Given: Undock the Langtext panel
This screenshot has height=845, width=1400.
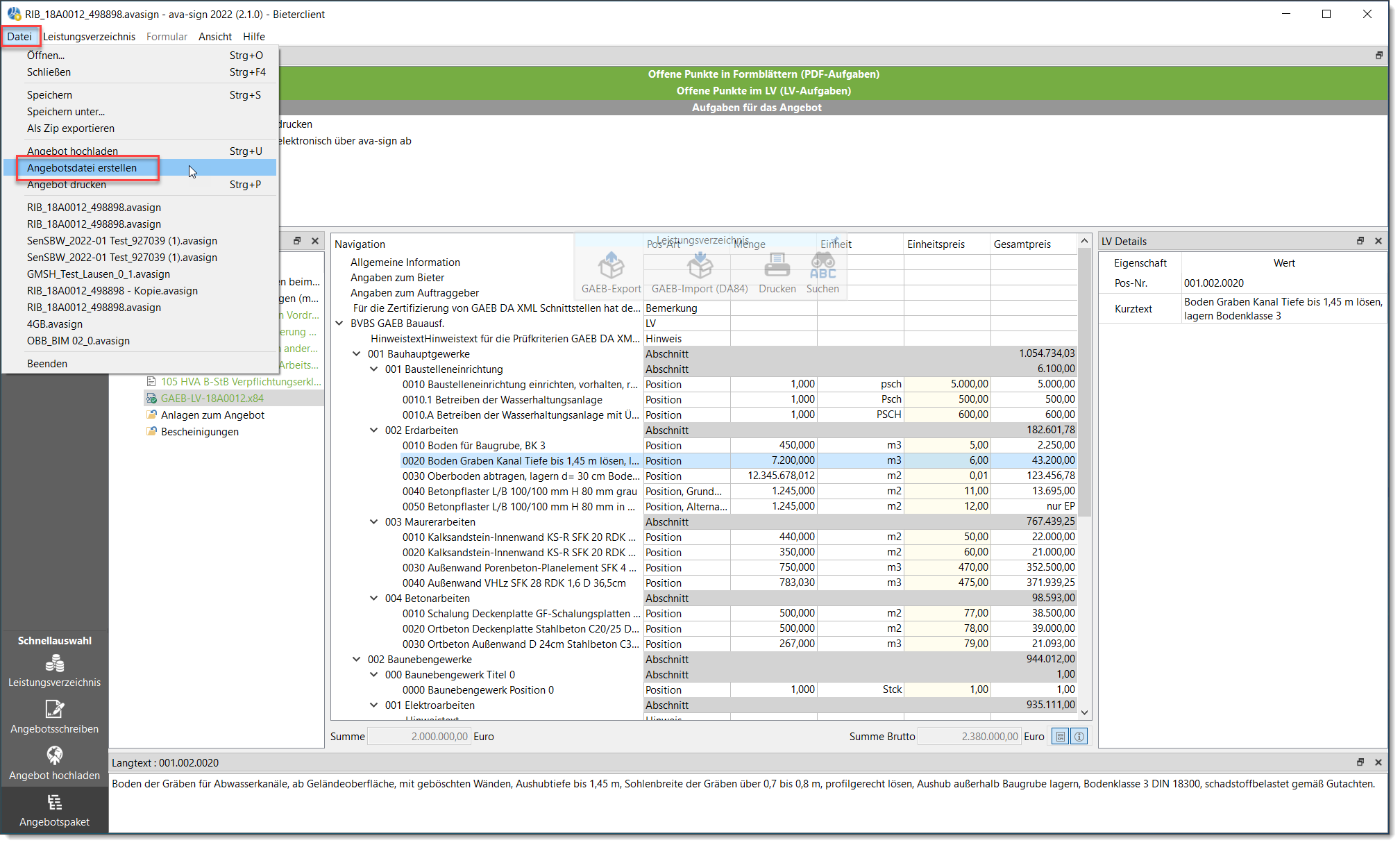Looking at the screenshot, I should click(1360, 762).
